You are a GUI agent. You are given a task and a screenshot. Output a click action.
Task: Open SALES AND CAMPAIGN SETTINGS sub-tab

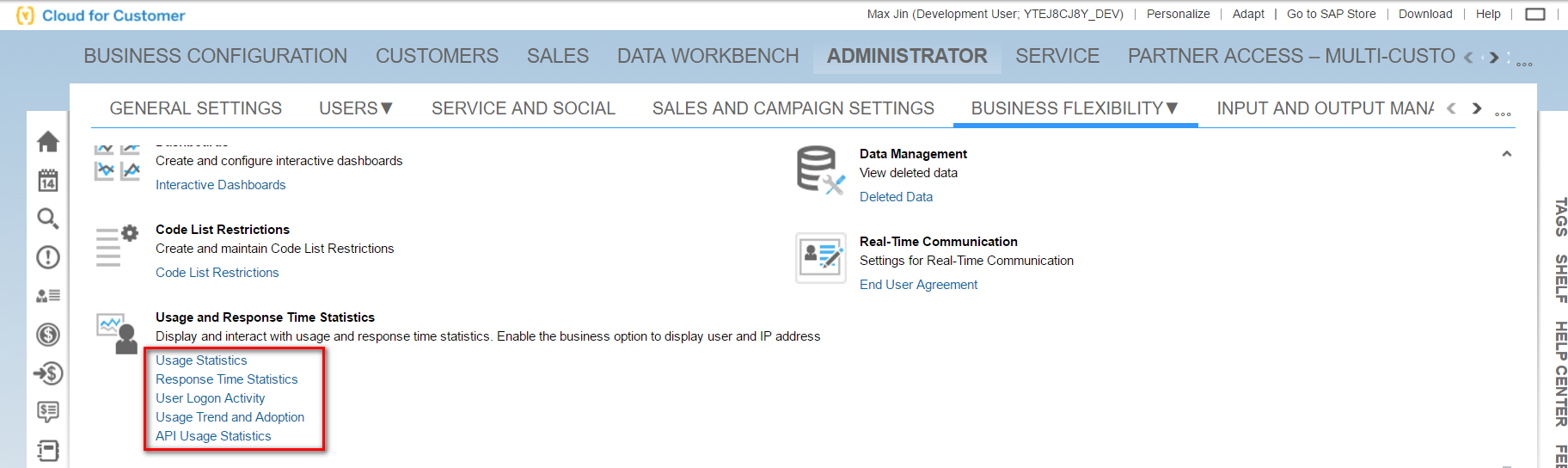[793, 108]
